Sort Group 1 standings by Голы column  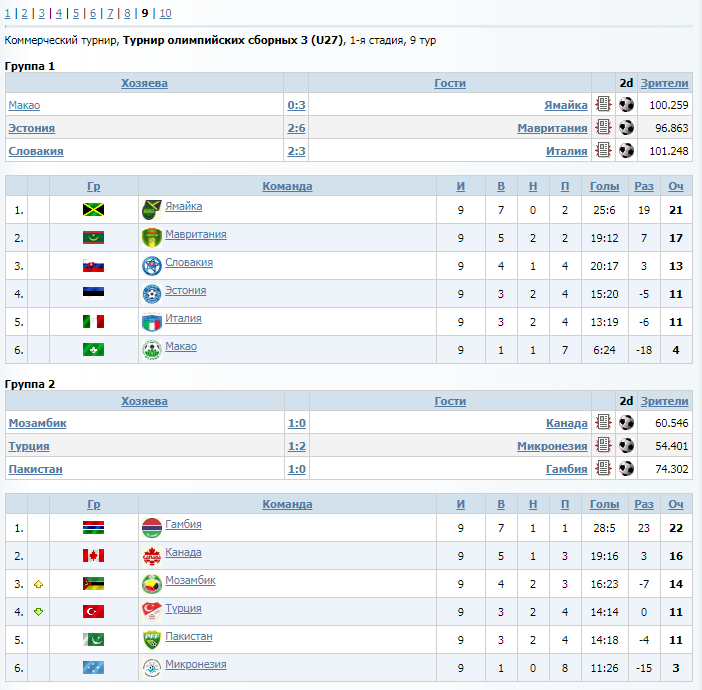coord(604,186)
